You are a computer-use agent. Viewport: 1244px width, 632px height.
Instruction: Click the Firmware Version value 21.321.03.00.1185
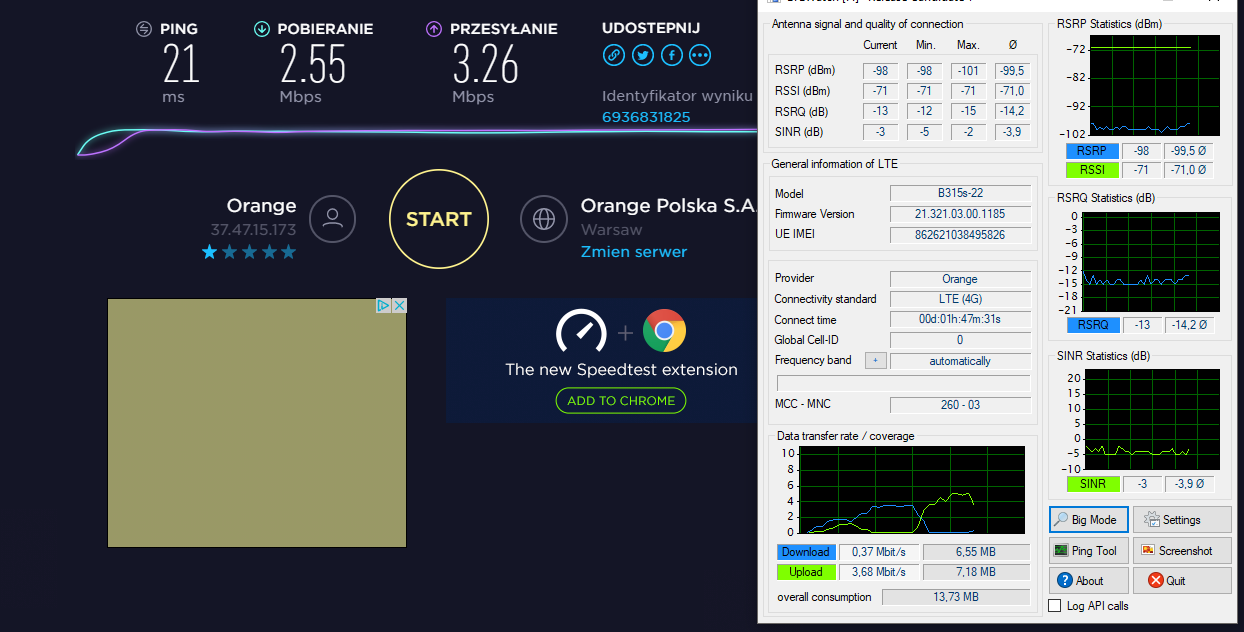960,214
